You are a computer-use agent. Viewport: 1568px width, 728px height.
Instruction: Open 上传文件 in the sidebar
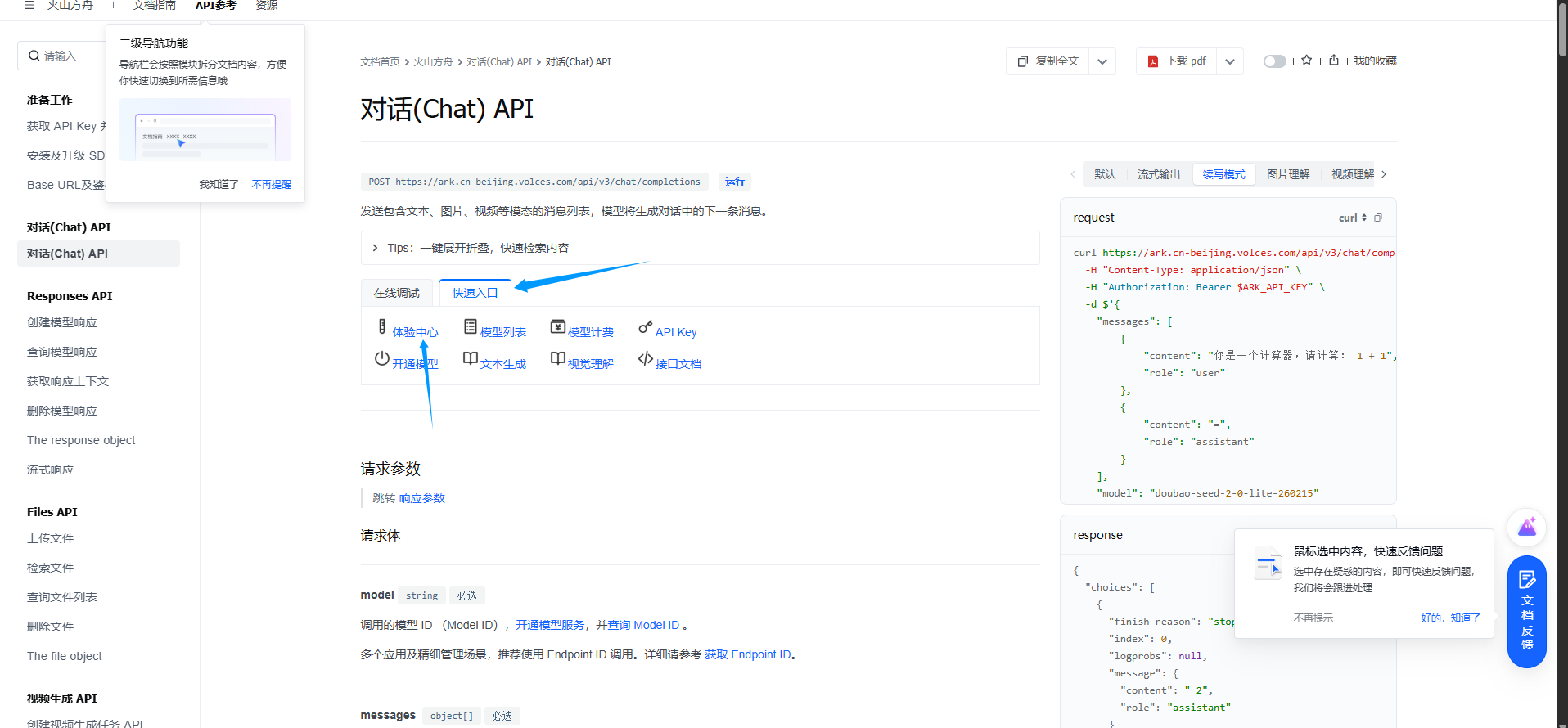pyautogui.click(x=50, y=538)
